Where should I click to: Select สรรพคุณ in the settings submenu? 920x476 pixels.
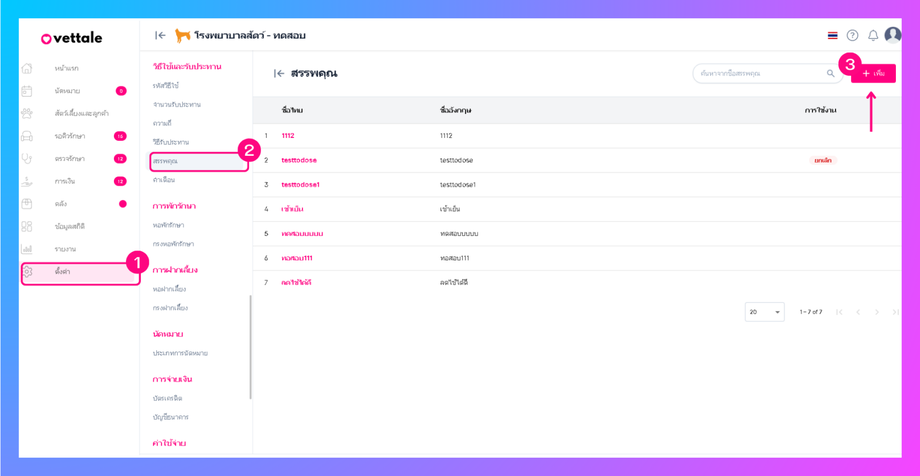tap(166, 161)
